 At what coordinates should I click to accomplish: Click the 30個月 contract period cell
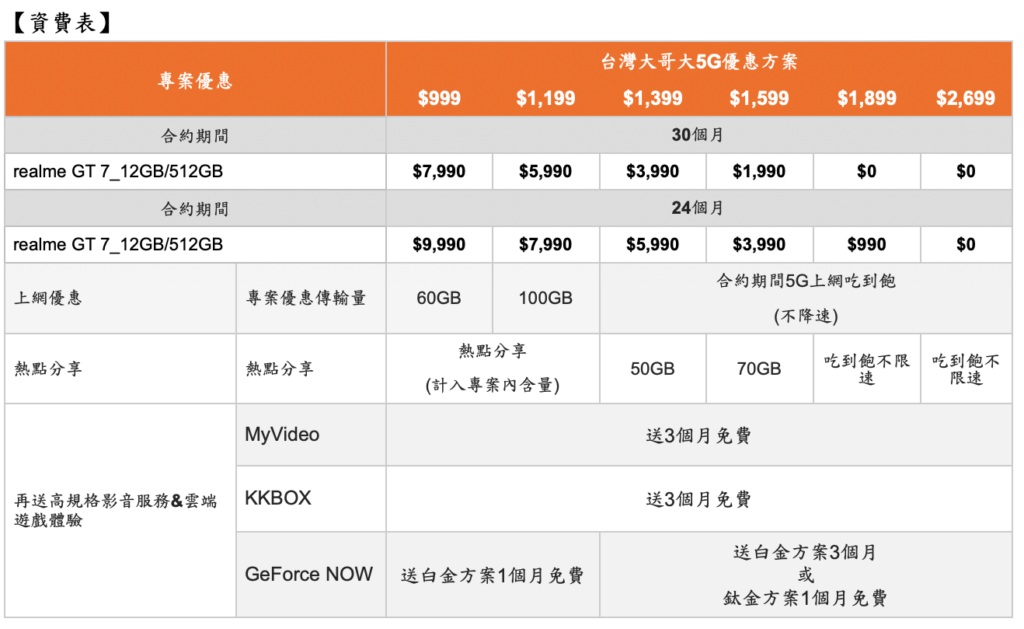pyautogui.click(x=699, y=135)
